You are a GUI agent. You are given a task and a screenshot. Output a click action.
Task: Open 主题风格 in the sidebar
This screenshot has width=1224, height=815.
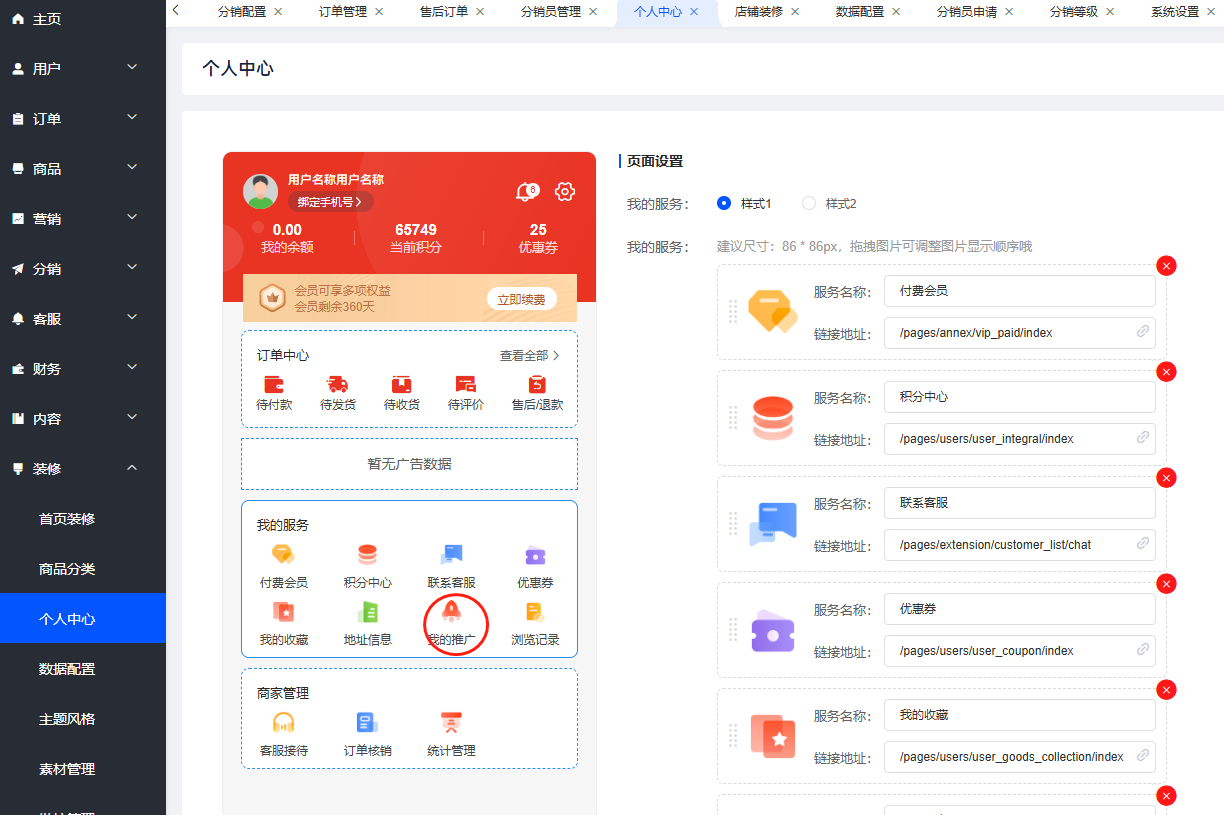[x=83, y=718]
